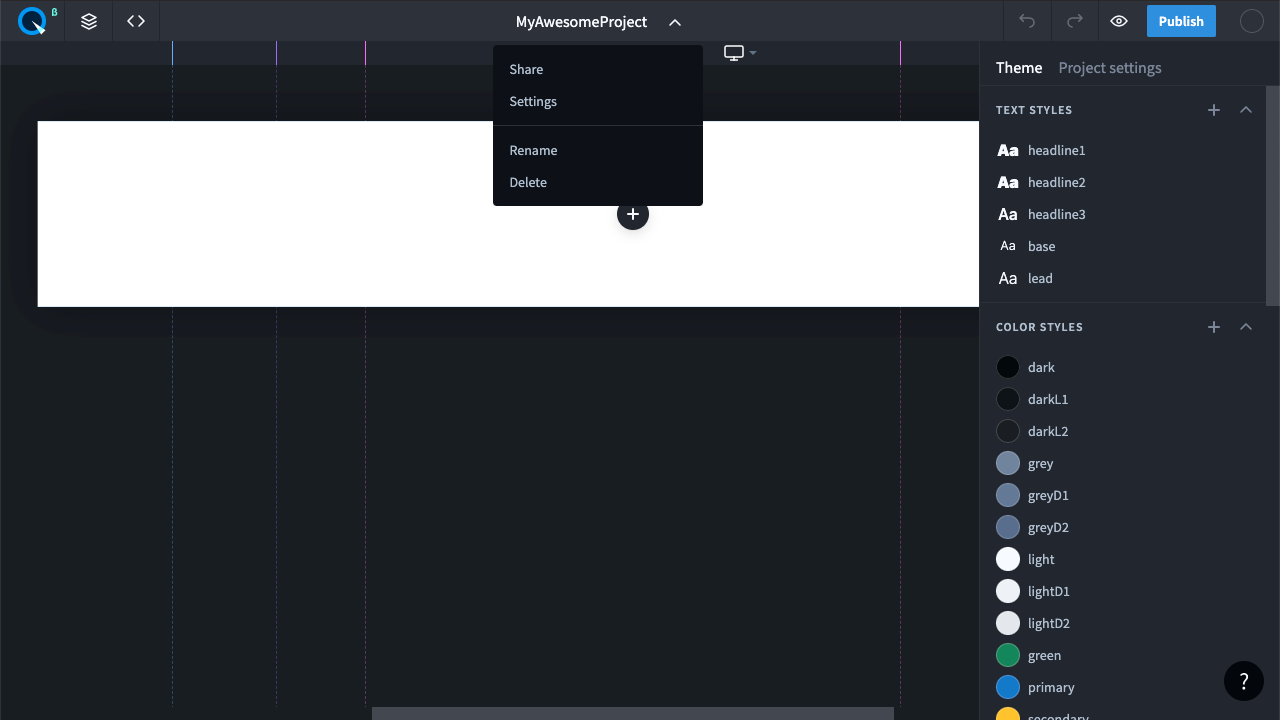1280x720 pixels.
Task: Switch to Project settings tab
Action: point(1110,68)
